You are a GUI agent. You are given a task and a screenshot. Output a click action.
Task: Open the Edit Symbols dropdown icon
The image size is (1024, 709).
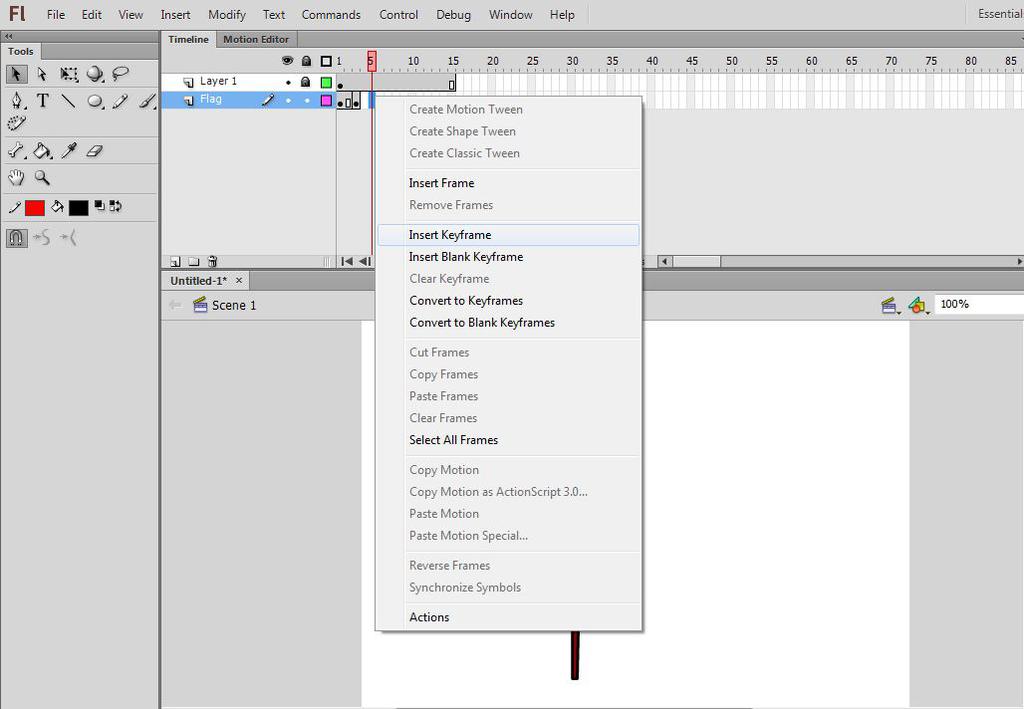[x=918, y=305]
